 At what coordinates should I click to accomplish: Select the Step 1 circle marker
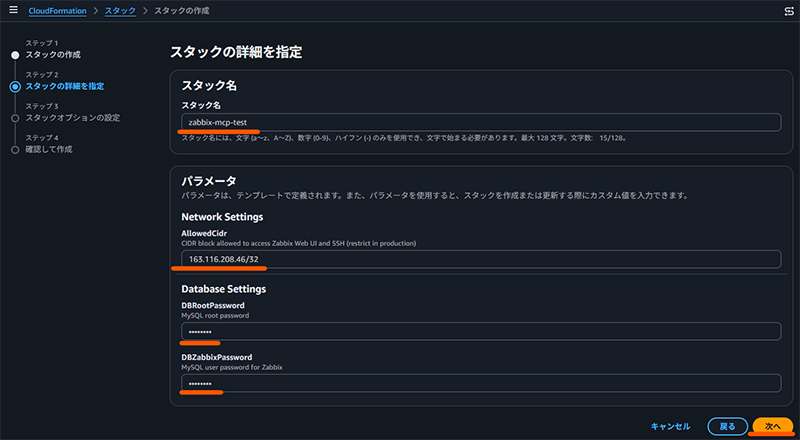click(x=15, y=55)
